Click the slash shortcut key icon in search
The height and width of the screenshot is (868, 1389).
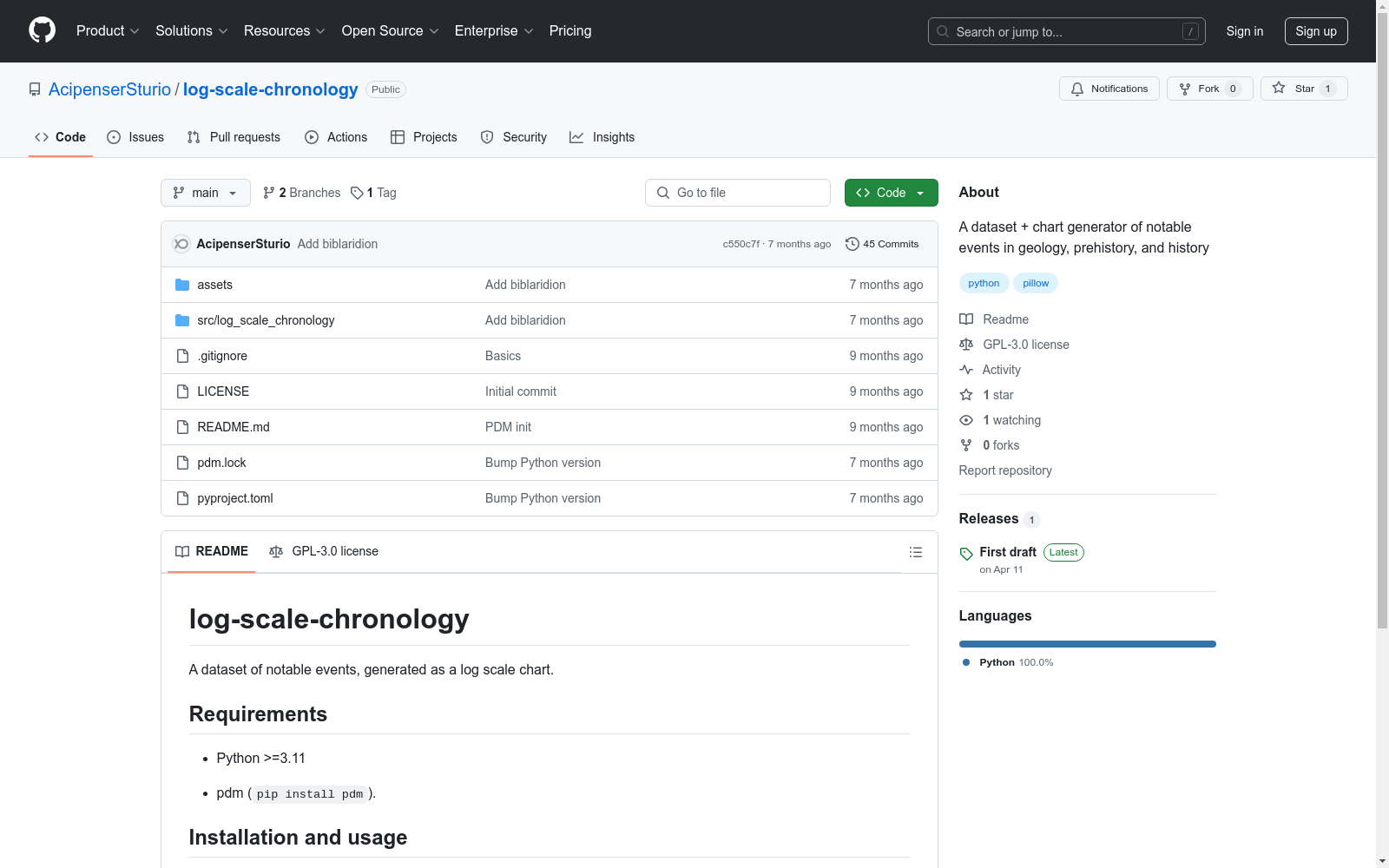click(x=1190, y=31)
